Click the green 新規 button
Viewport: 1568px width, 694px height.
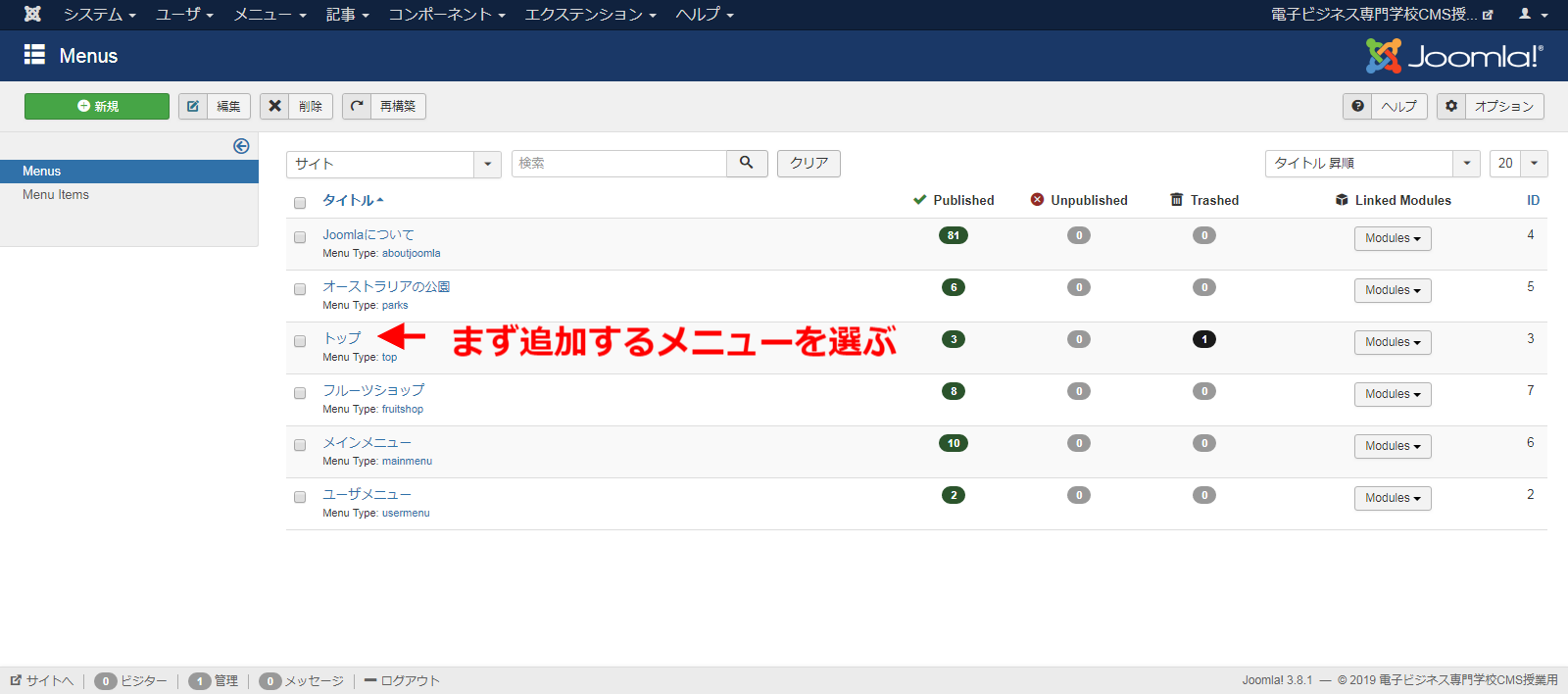[x=97, y=106]
